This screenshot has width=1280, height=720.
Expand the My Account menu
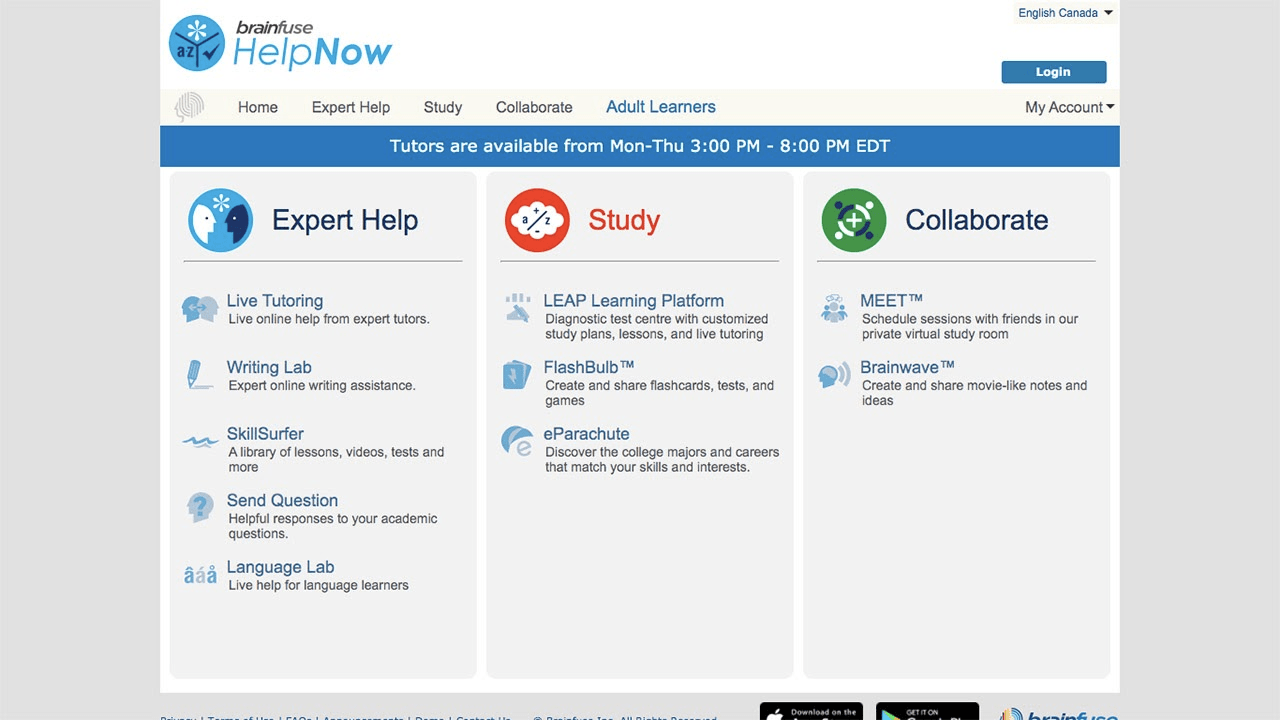click(1069, 107)
